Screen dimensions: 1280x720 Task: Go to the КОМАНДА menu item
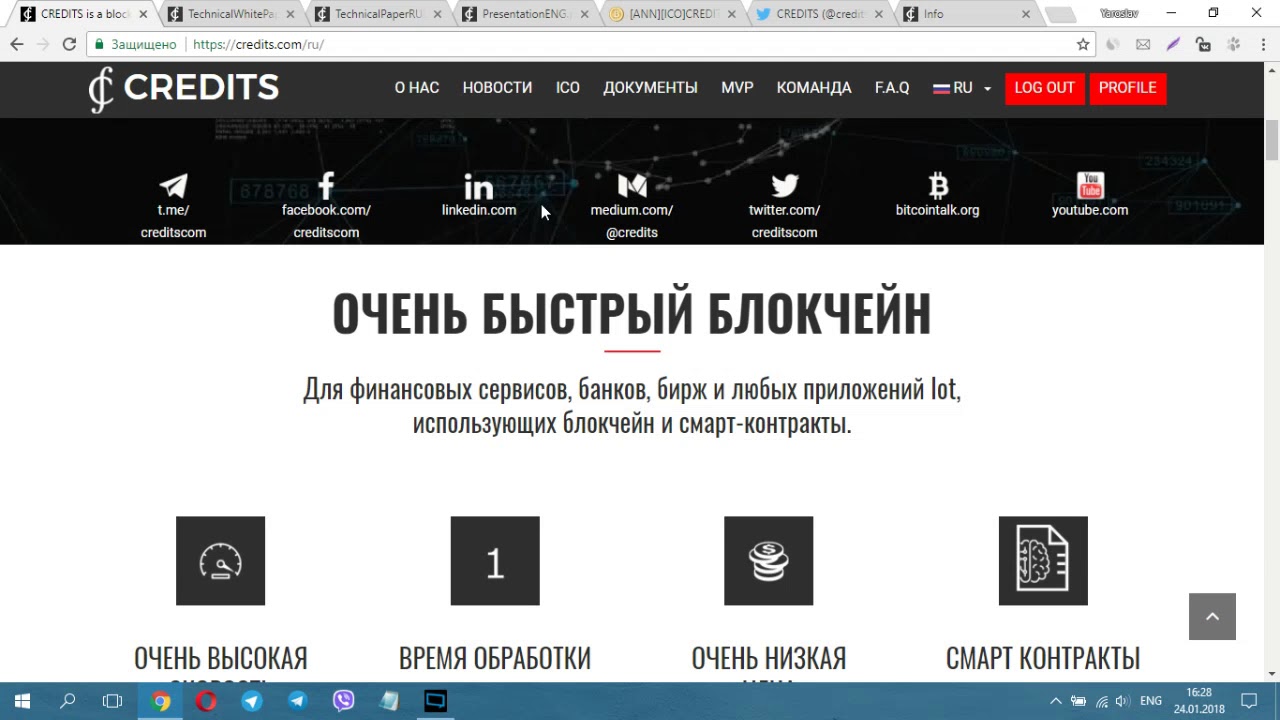point(814,88)
